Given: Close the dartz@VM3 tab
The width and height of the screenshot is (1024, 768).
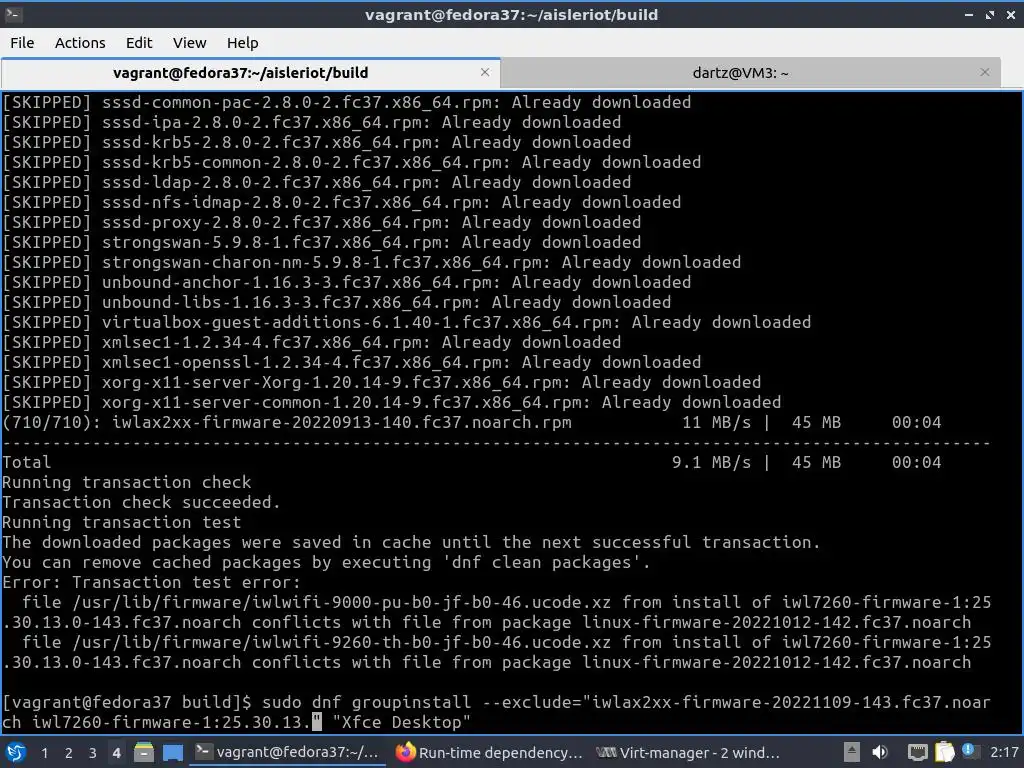Looking at the screenshot, I should [985, 72].
